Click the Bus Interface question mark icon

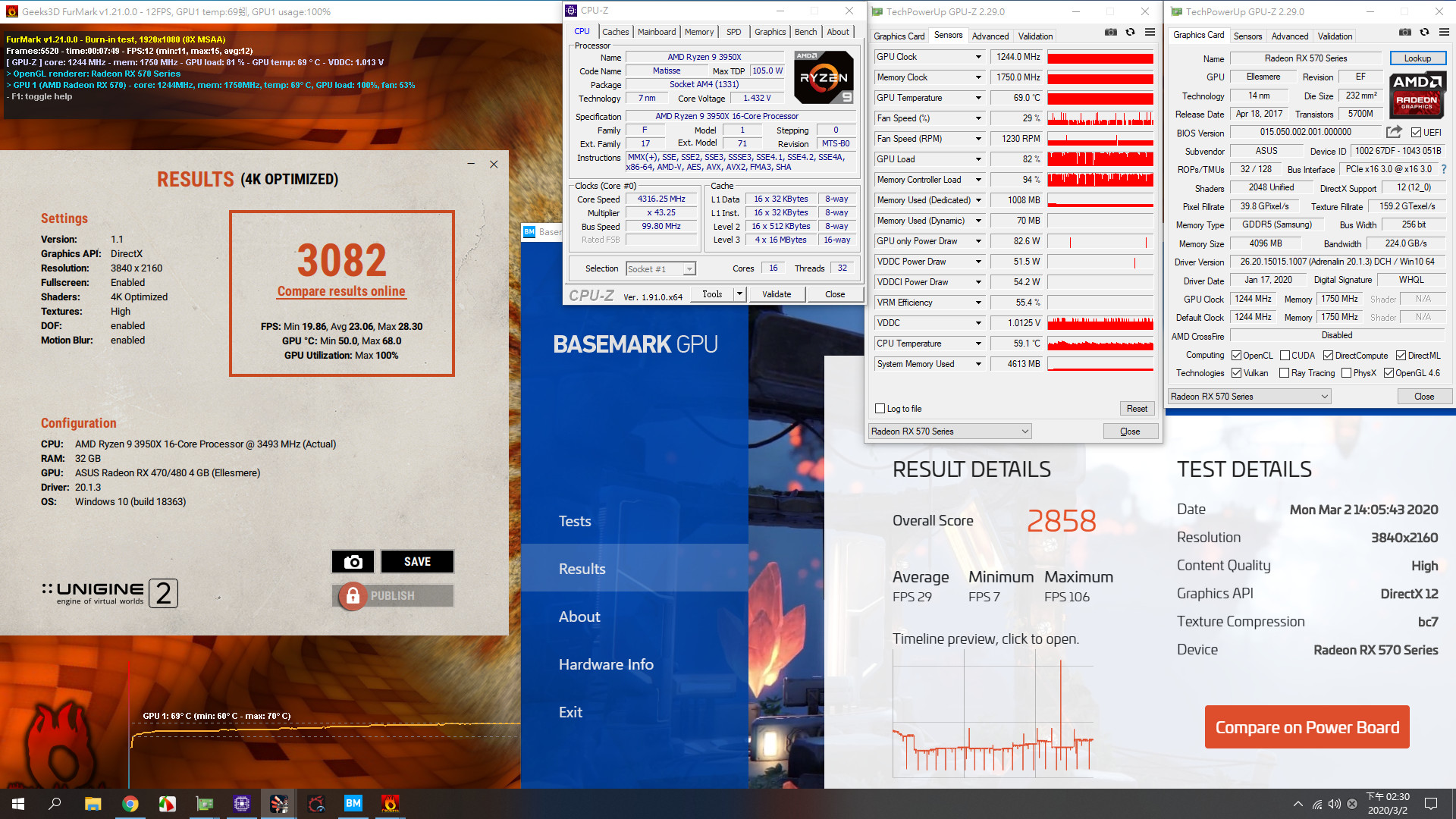1443,169
